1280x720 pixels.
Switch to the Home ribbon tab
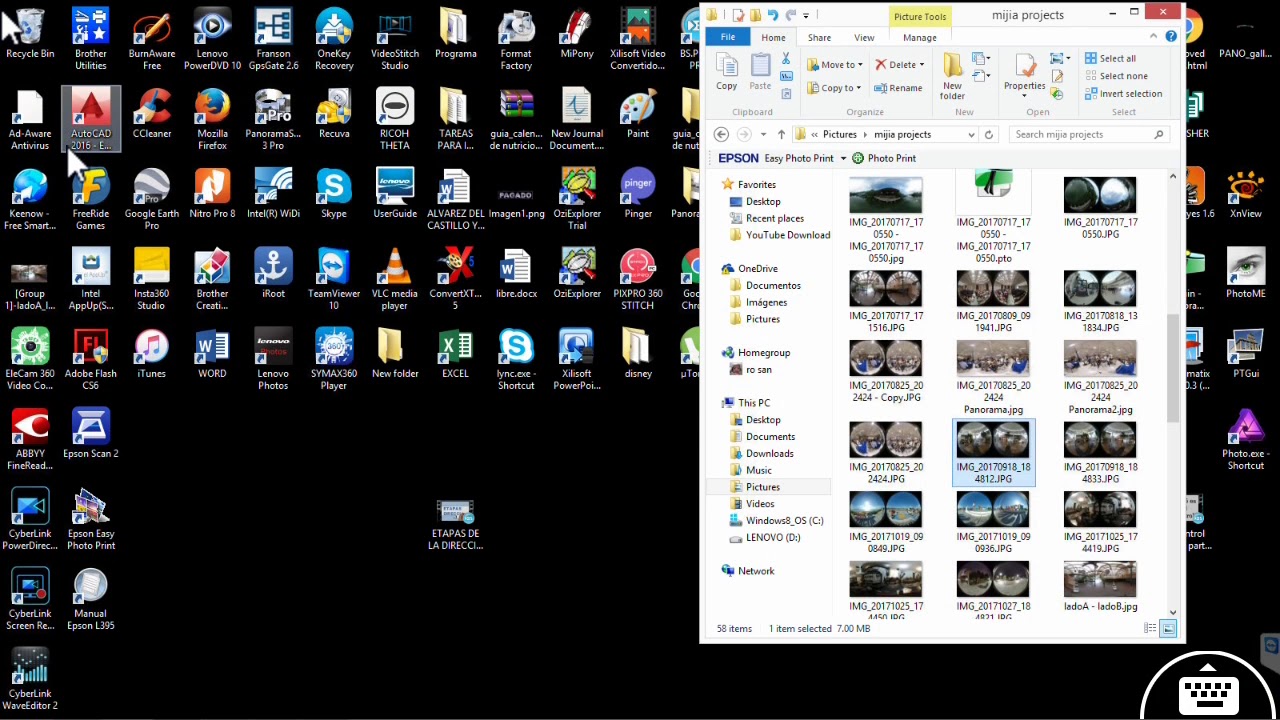(x=773, y=38)
